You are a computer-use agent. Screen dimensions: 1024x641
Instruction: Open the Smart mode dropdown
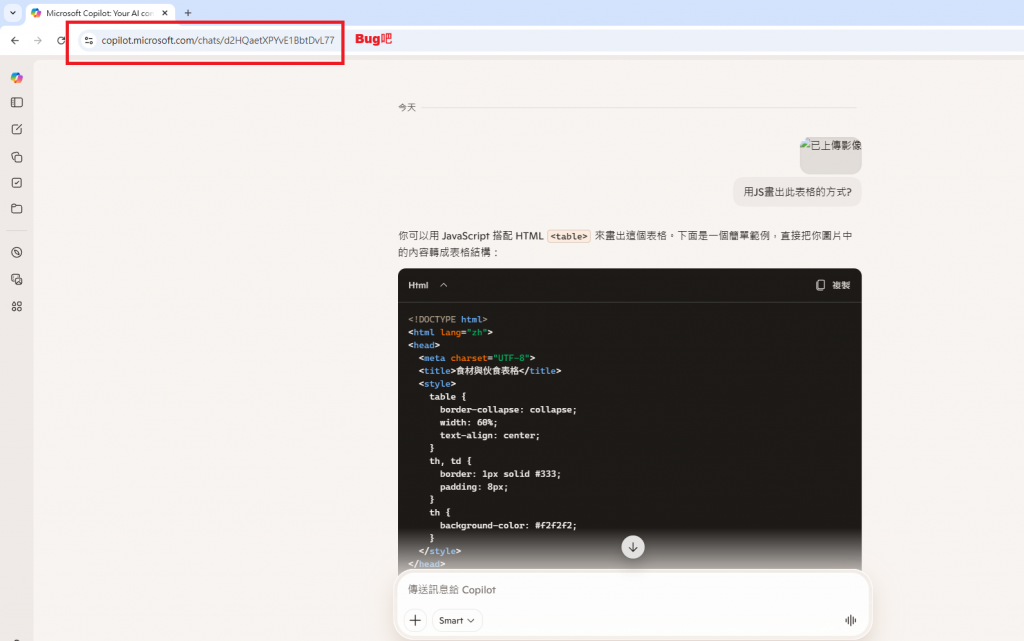click(x=457, y=620)
